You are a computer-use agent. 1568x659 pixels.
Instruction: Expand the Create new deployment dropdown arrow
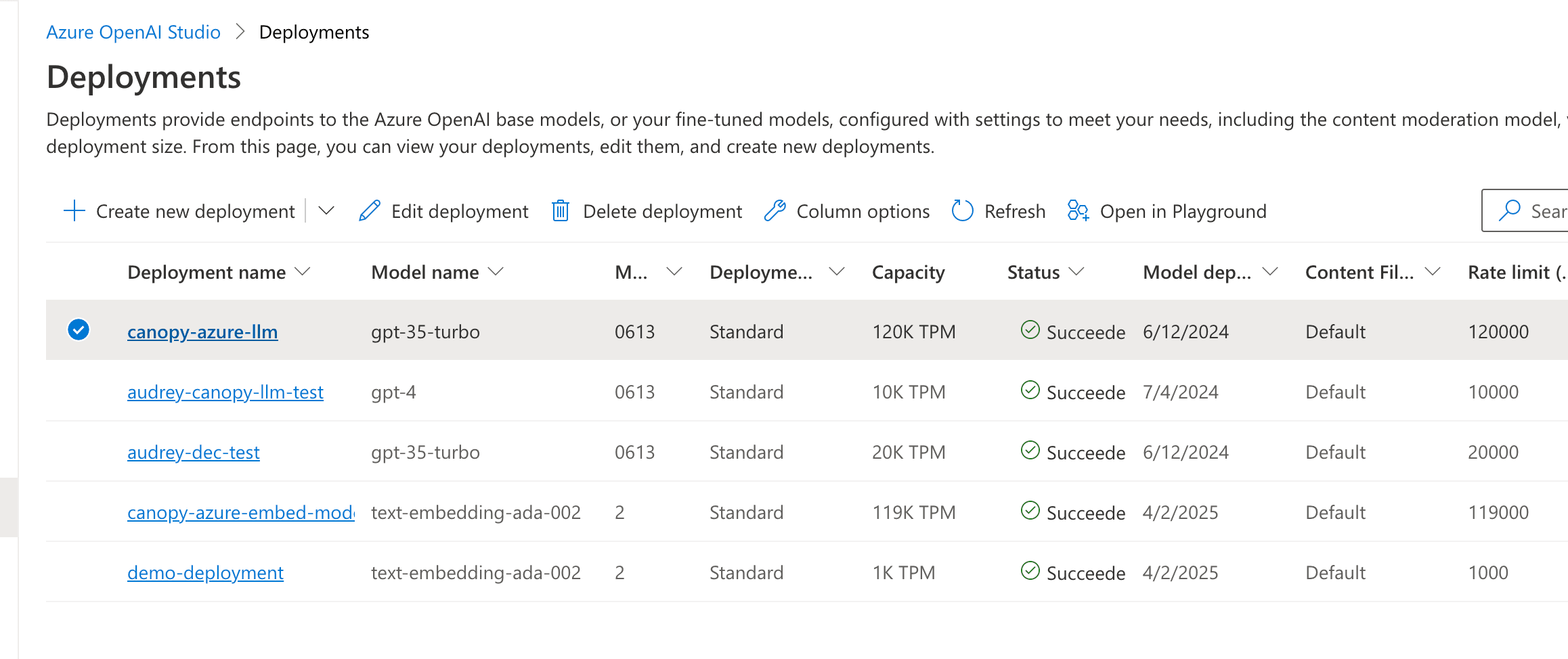(x=326, y=211)
